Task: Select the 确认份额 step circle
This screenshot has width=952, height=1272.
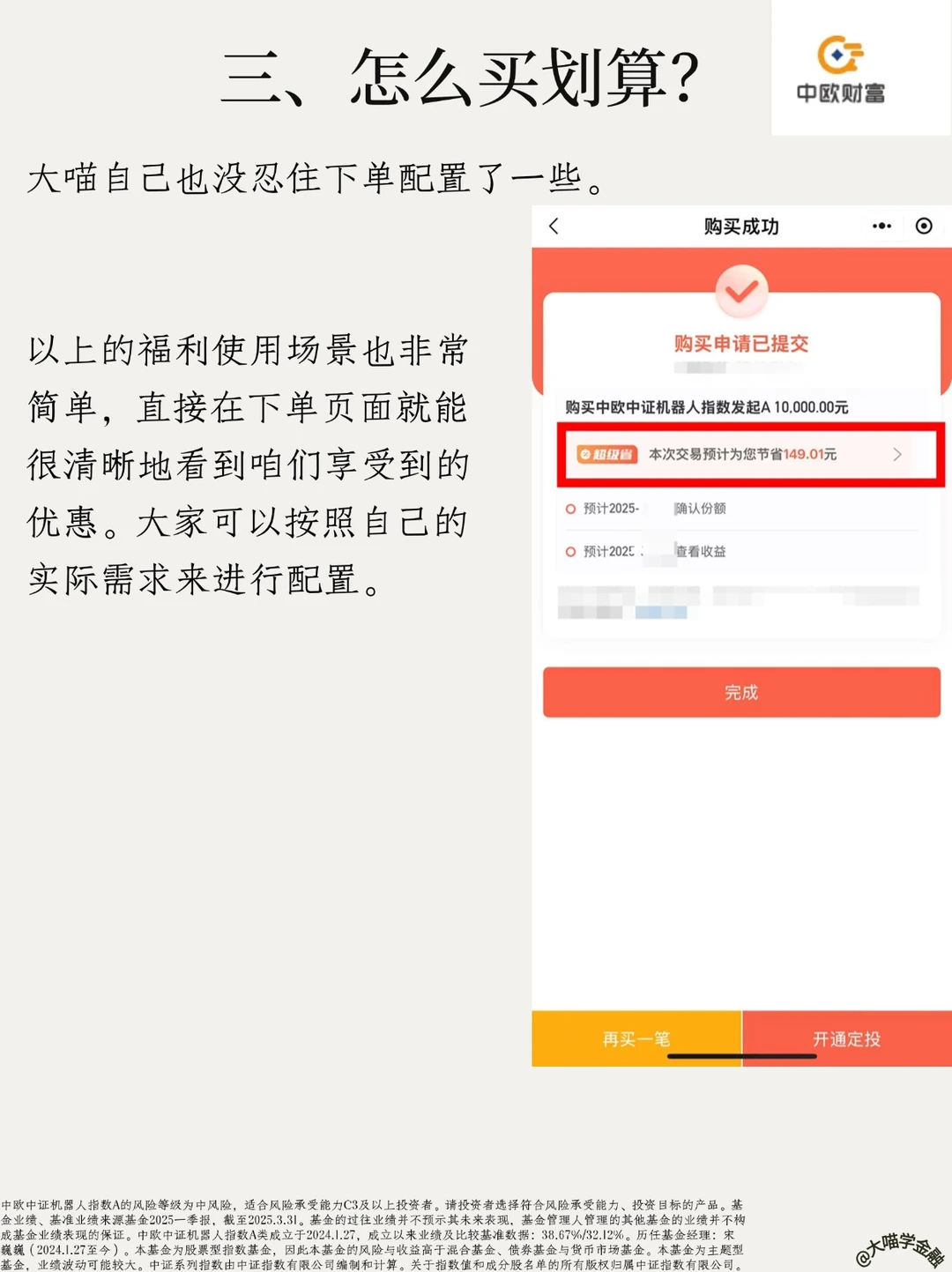Action: 570,509
